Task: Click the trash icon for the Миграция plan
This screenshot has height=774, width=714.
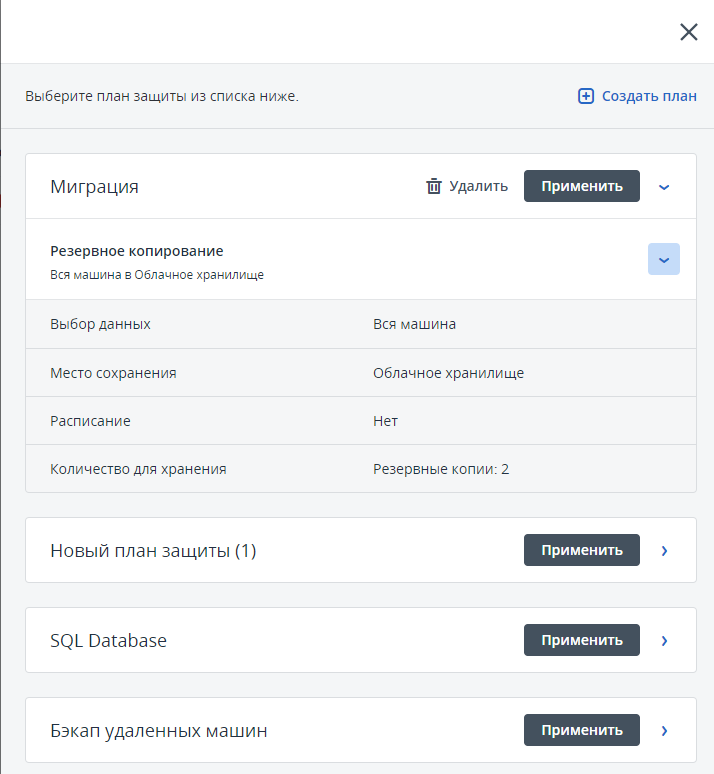Action: click(x=434, y=186)
